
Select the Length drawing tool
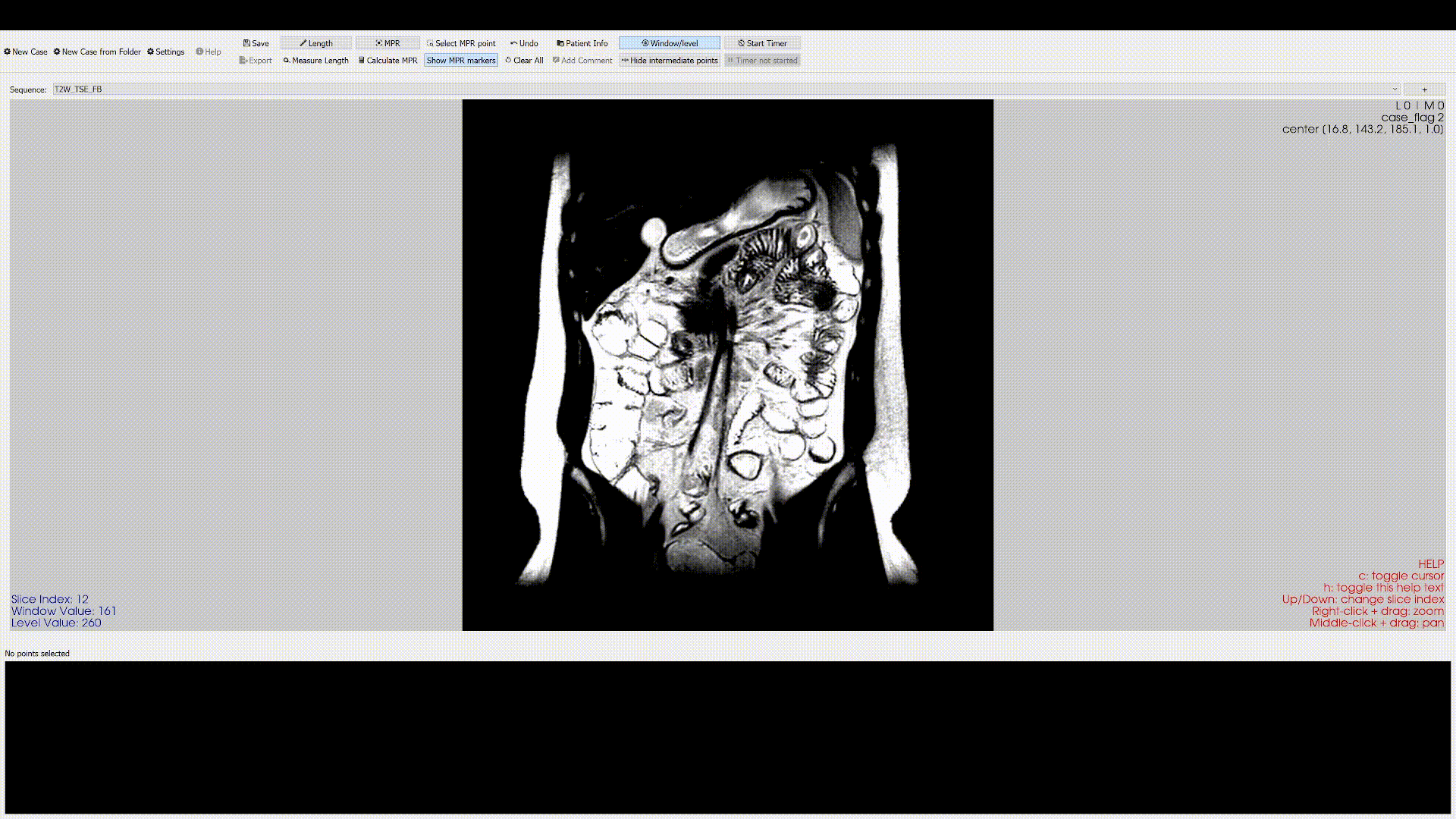tap(316, 43)
